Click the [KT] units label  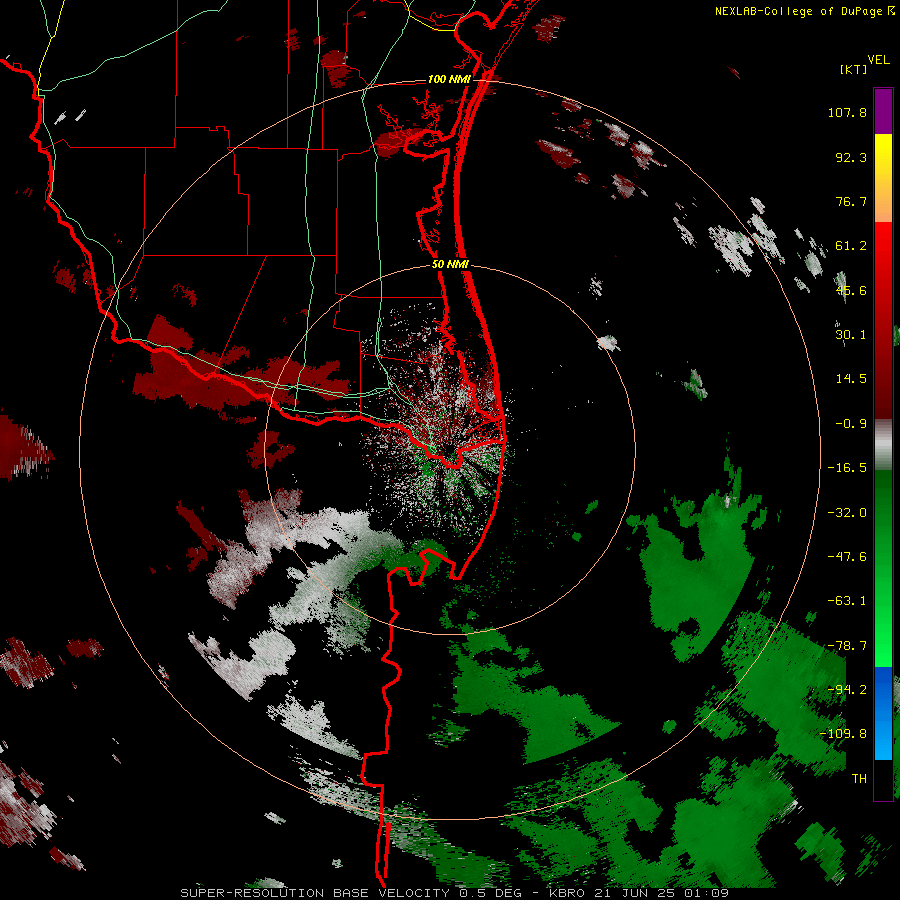[854, 69]
